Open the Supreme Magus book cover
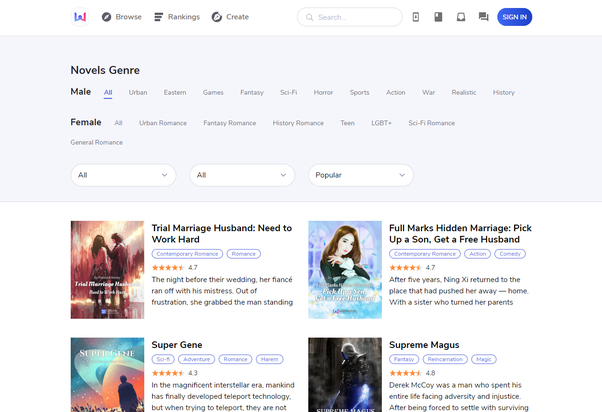Screen dimensions: 602x412 (x=345, y=375)
